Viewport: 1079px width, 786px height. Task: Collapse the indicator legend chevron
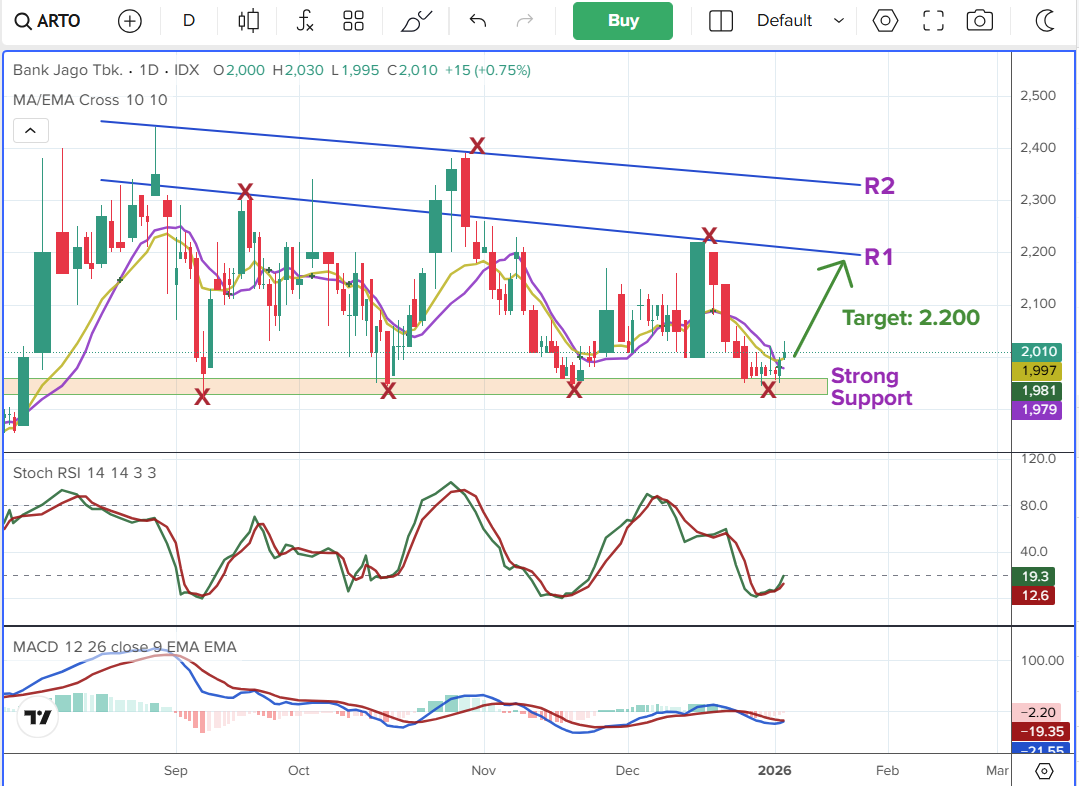[x=30, y=130]
